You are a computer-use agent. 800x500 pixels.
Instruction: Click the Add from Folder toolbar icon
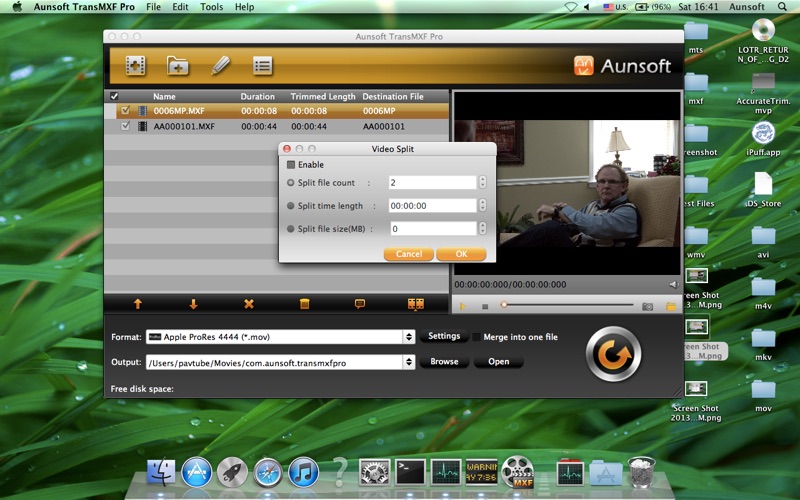pos(178,66)
